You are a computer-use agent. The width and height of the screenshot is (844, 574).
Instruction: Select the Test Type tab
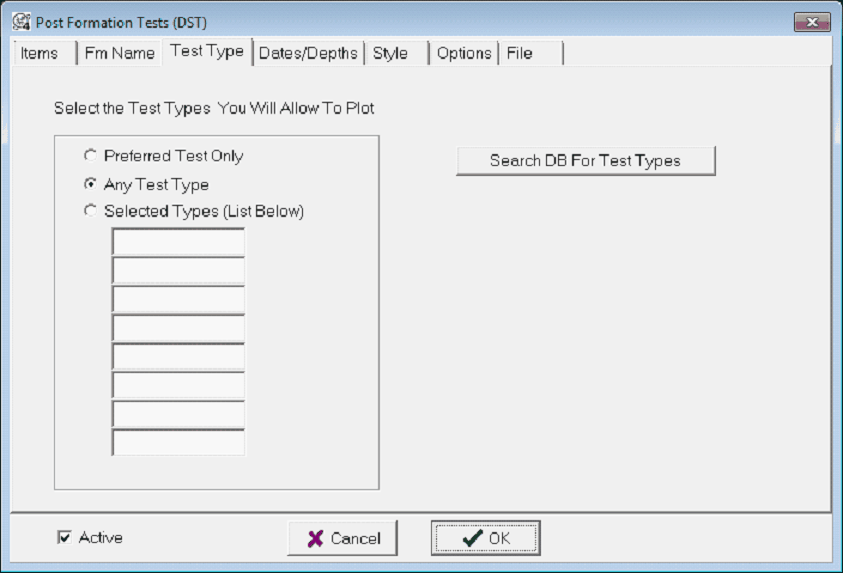(x=207, y=52)
